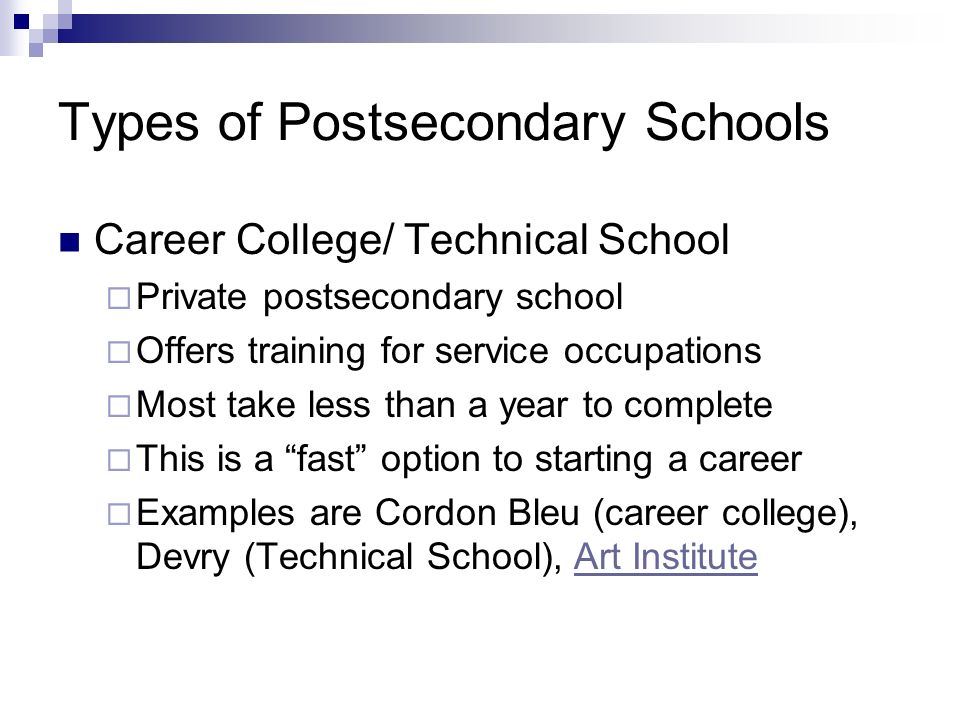Click hollow bullet before This is a fast option
Screen dimensions: 960x720
(x=119, y=460)
